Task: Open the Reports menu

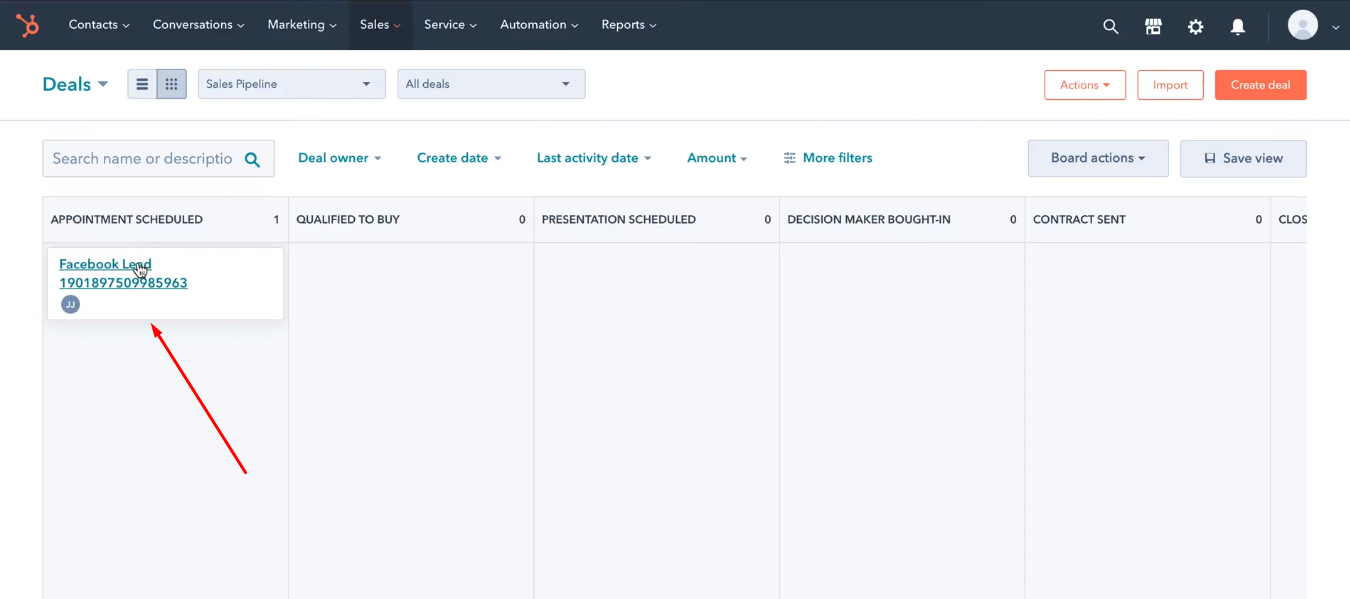Action: [x=629, y=25]
